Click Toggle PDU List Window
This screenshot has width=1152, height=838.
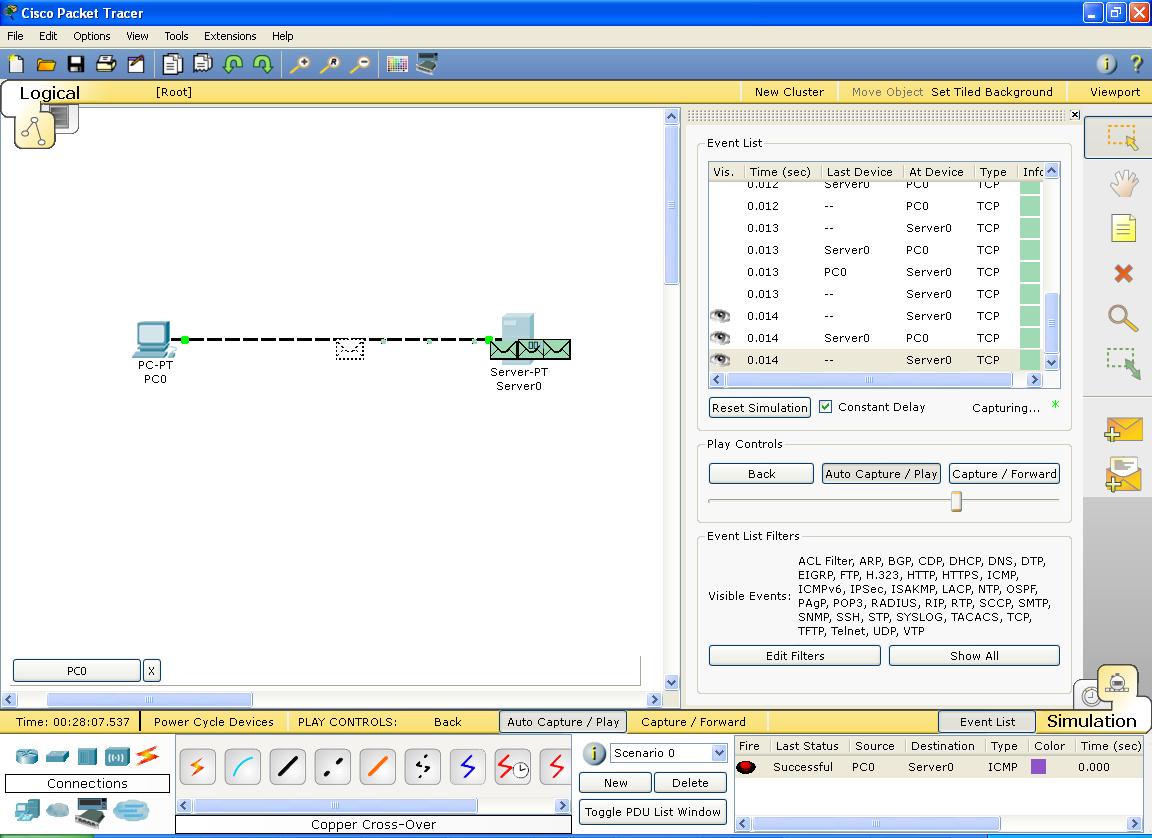(x=652, y=812)
